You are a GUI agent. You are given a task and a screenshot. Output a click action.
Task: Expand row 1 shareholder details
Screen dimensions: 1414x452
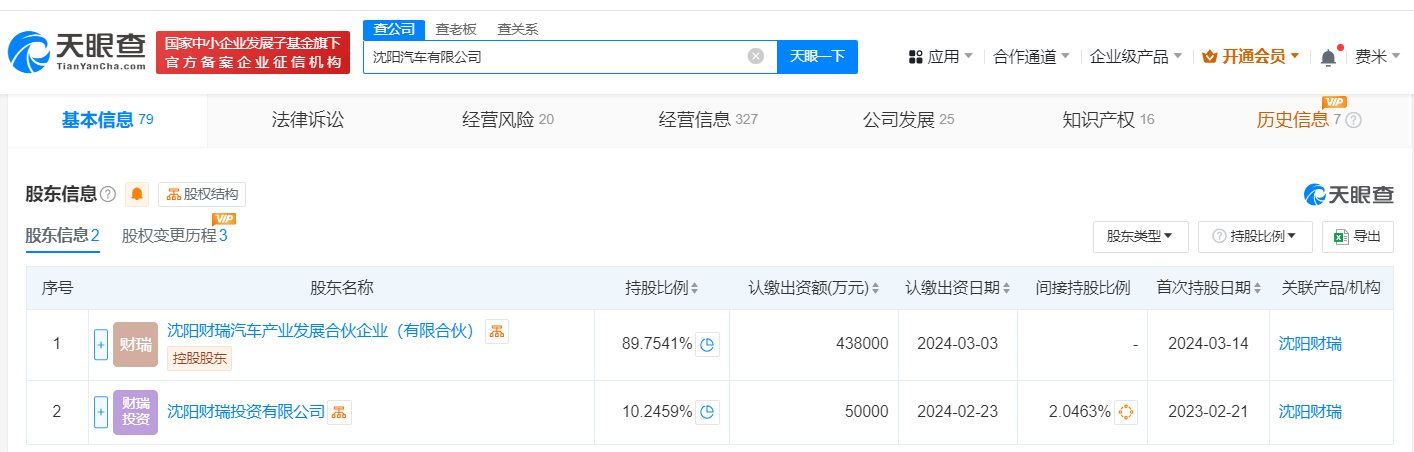point(101,344)
